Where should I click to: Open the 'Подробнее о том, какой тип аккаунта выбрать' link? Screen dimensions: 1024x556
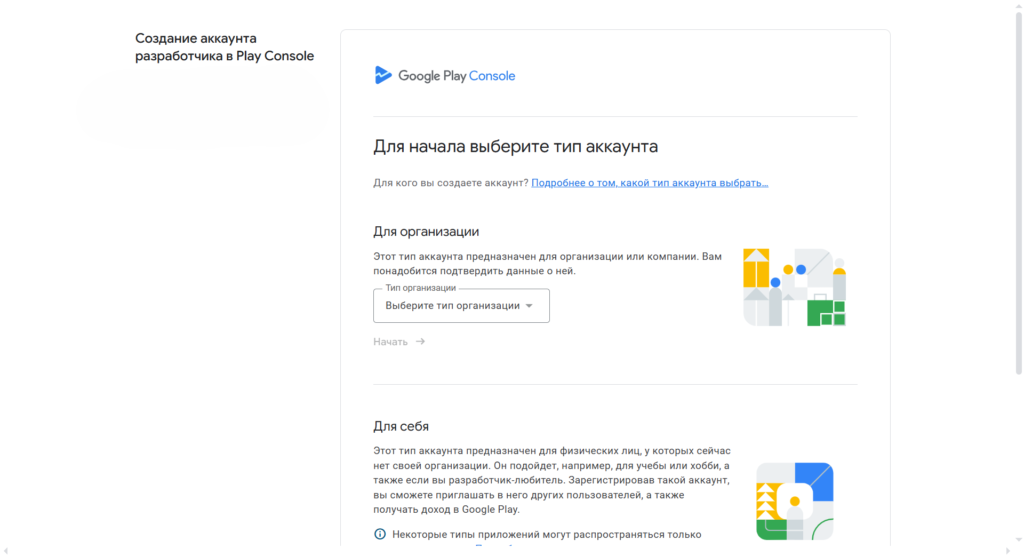coord(650,183)
